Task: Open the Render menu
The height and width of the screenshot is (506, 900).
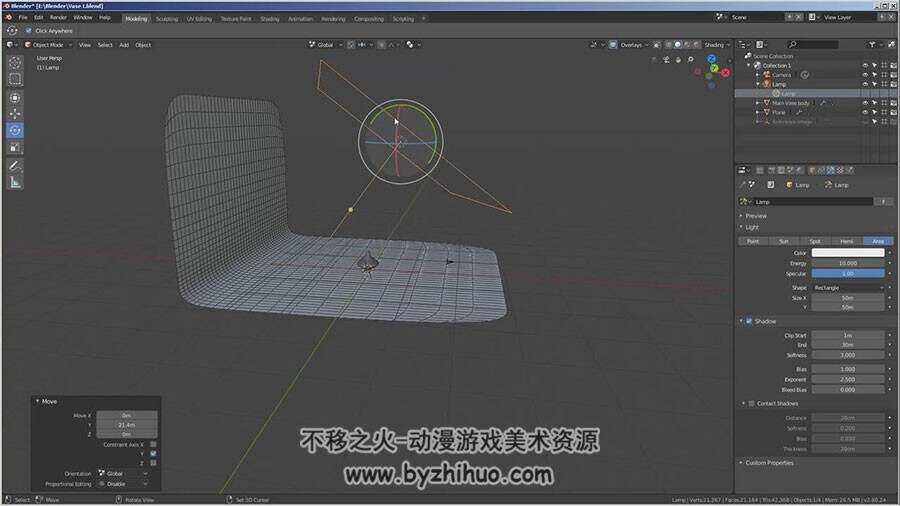Action: point(58,17)
